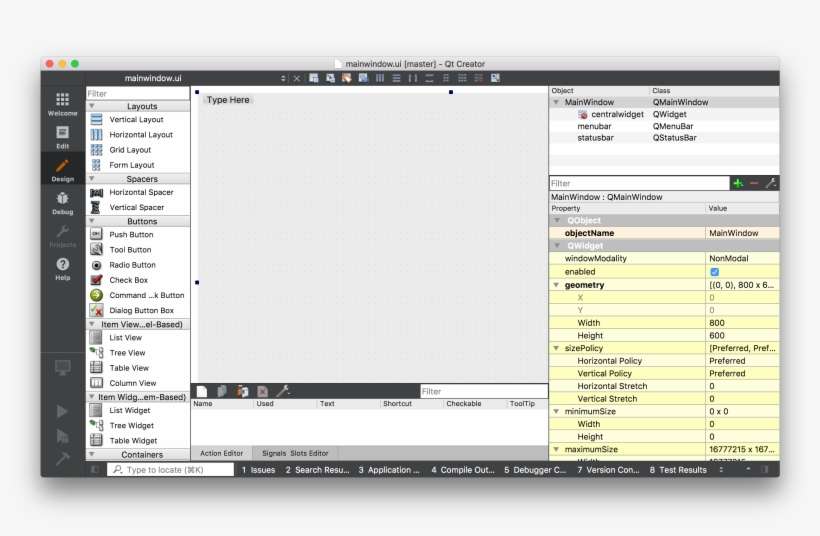Click the red minus remove property icon
Screen dimensions: 820x536
pyautogui.click(x=754, y=183)
